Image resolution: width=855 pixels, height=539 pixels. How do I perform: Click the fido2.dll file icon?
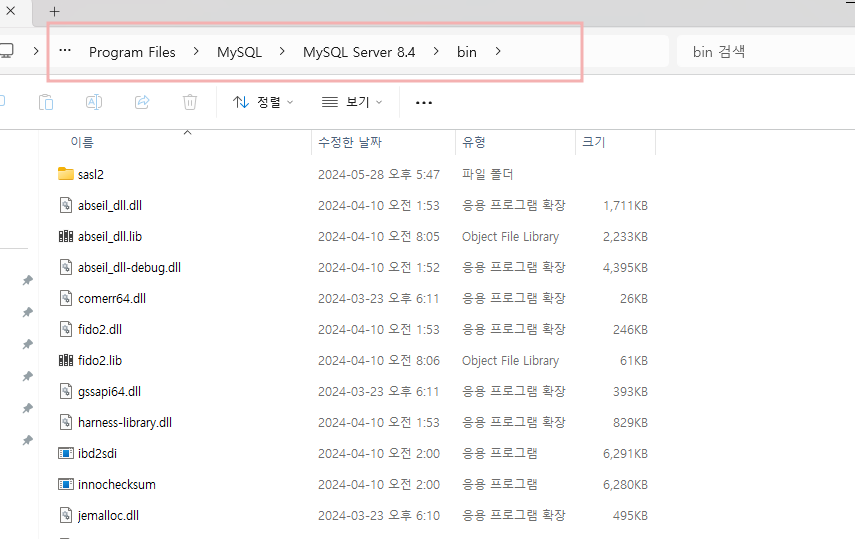coord(66,330)
